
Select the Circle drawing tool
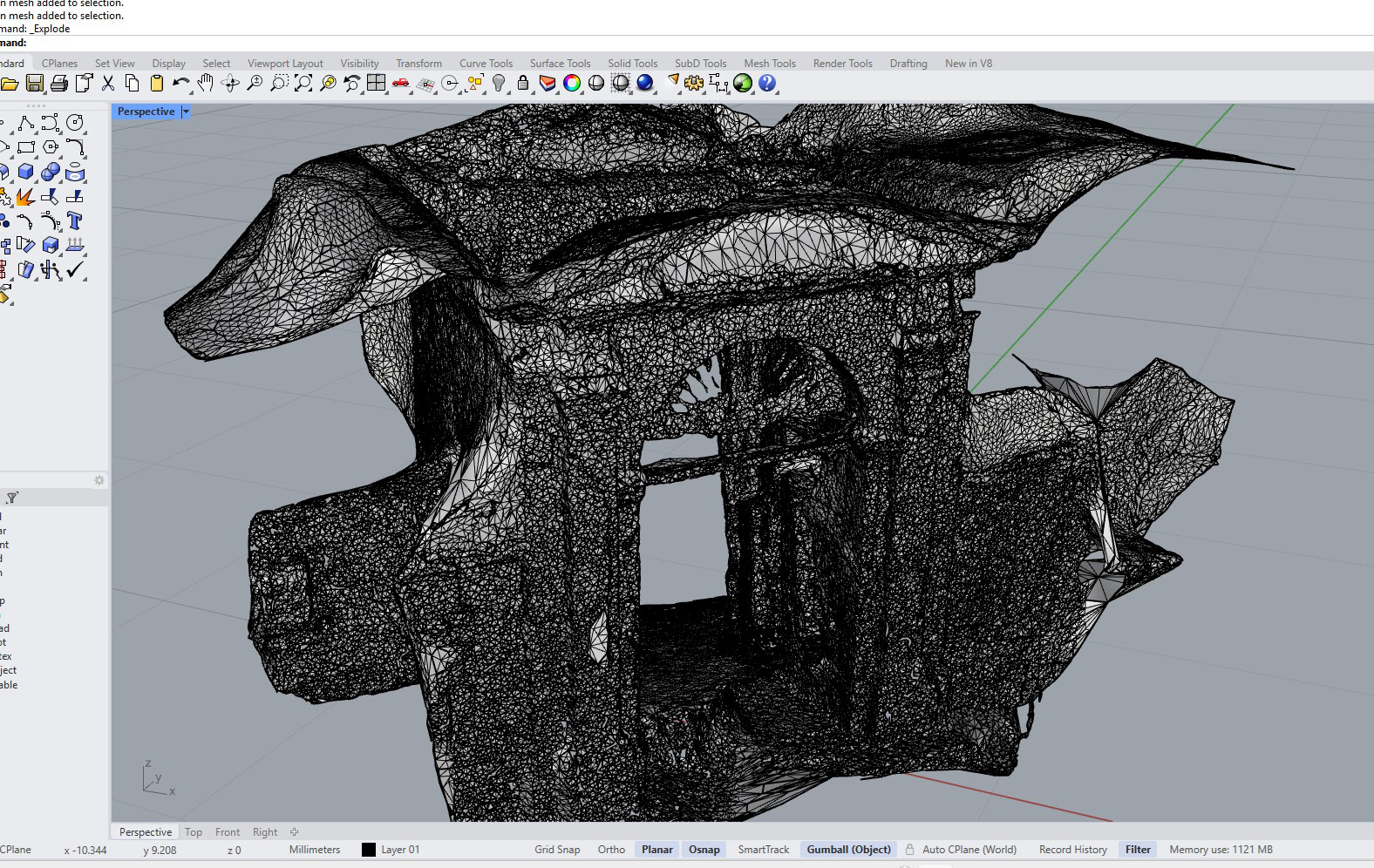(x=75, y=124)
